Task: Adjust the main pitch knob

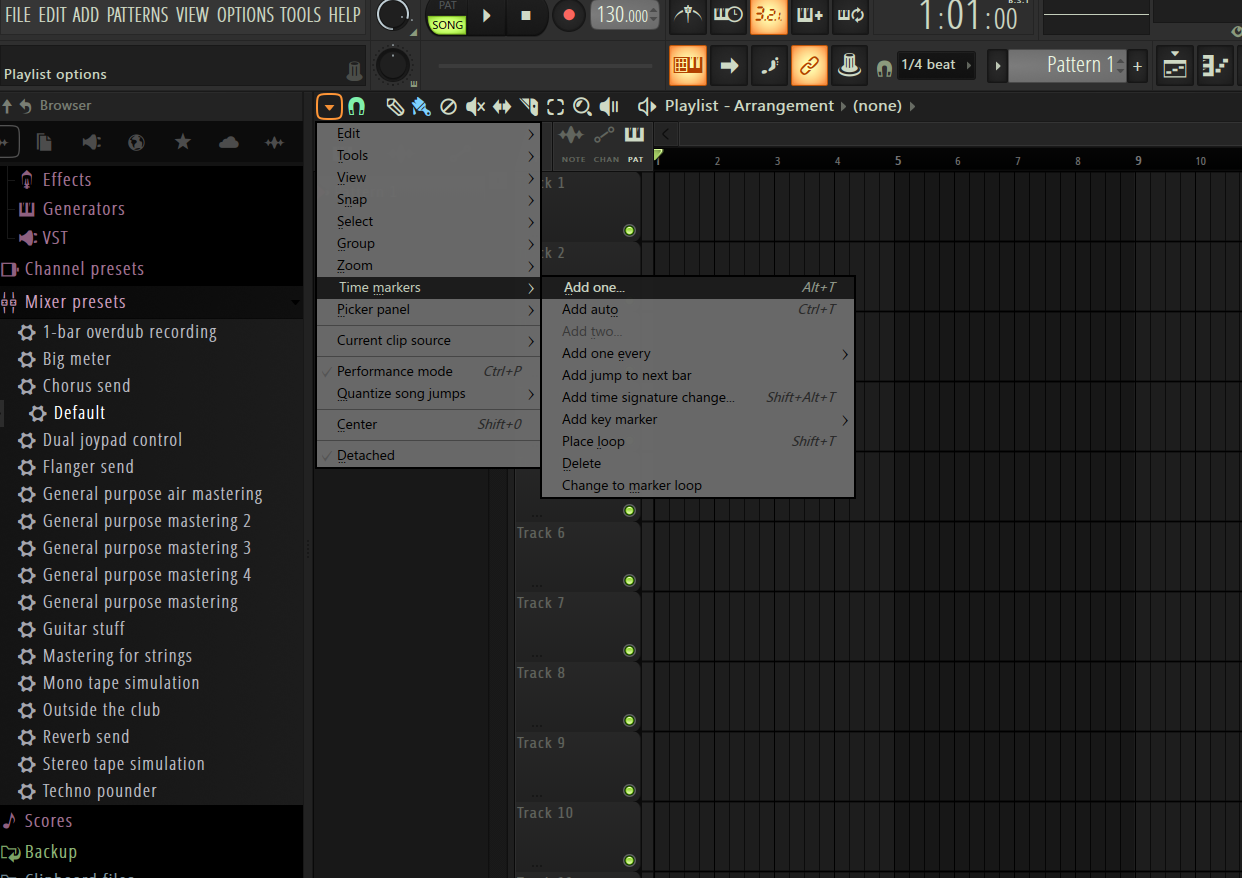Action: tap(392, 66)
